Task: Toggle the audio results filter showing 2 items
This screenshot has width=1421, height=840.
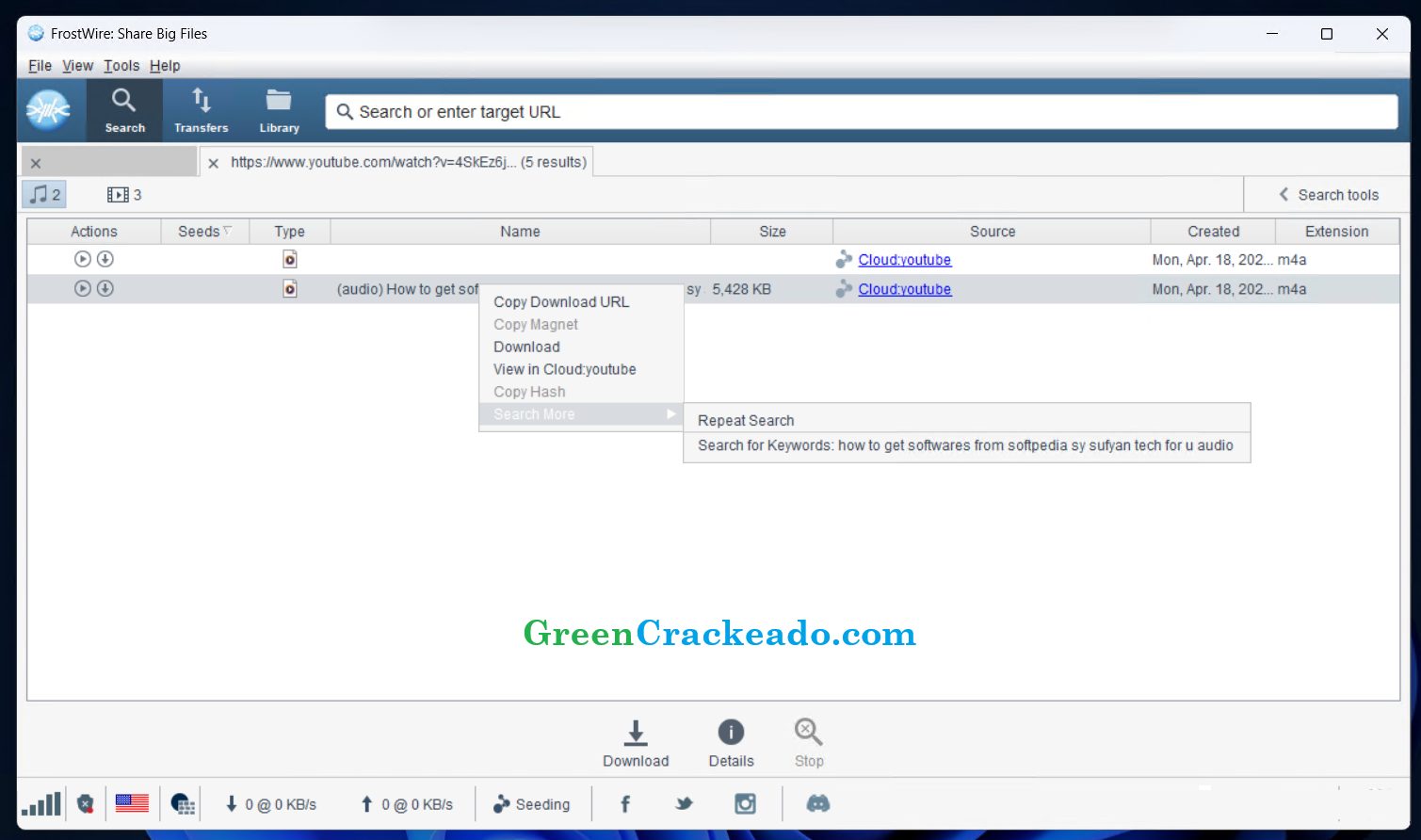Action: (43, 194)
